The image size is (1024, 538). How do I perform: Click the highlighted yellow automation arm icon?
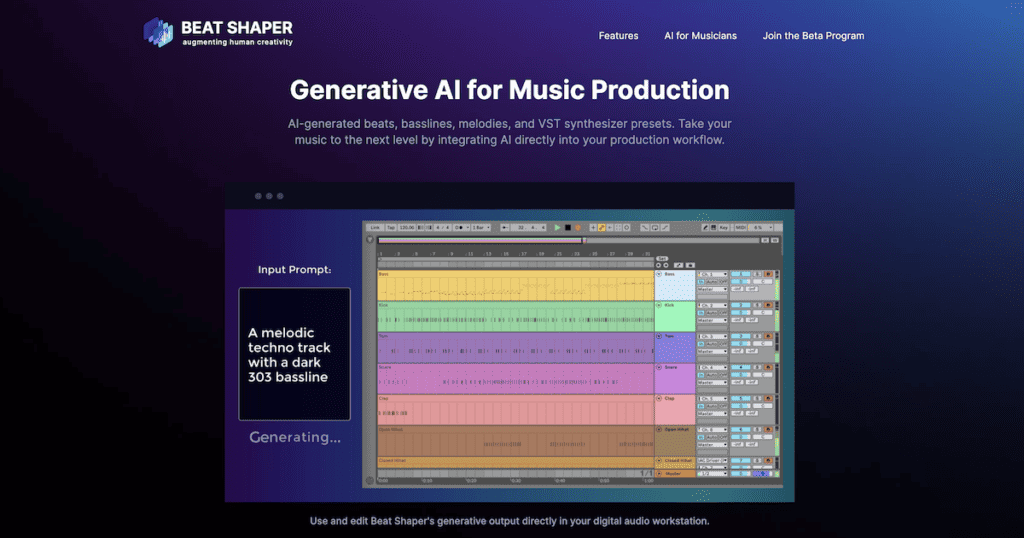(x=601, y=227)
